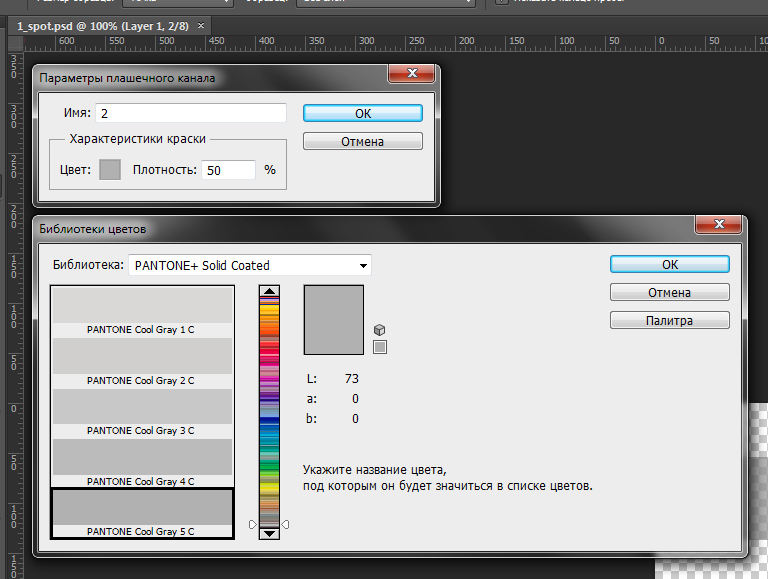Click the small web-safe color square below the cube icon
The width and height of the screenshot is (768, 579).
(x=380, y=347)
